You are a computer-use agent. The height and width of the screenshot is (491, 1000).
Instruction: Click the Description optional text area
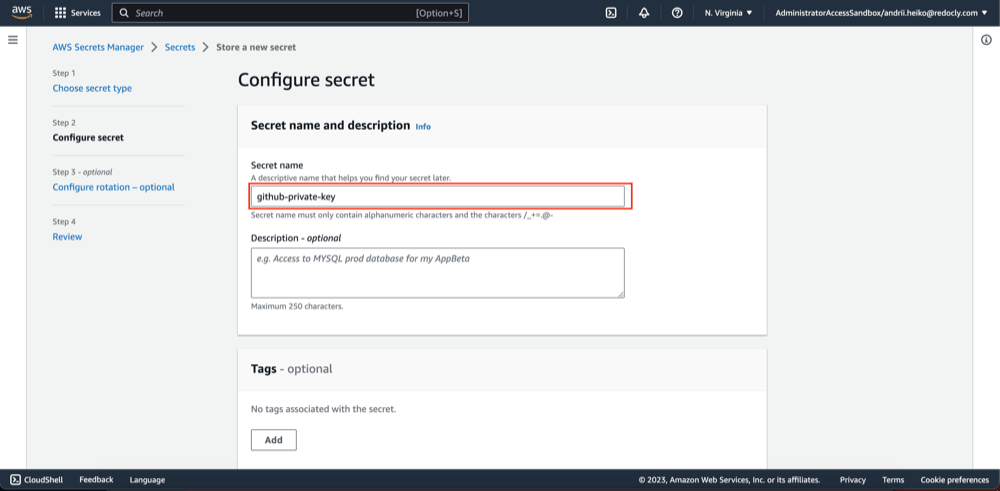coord(438,273)
